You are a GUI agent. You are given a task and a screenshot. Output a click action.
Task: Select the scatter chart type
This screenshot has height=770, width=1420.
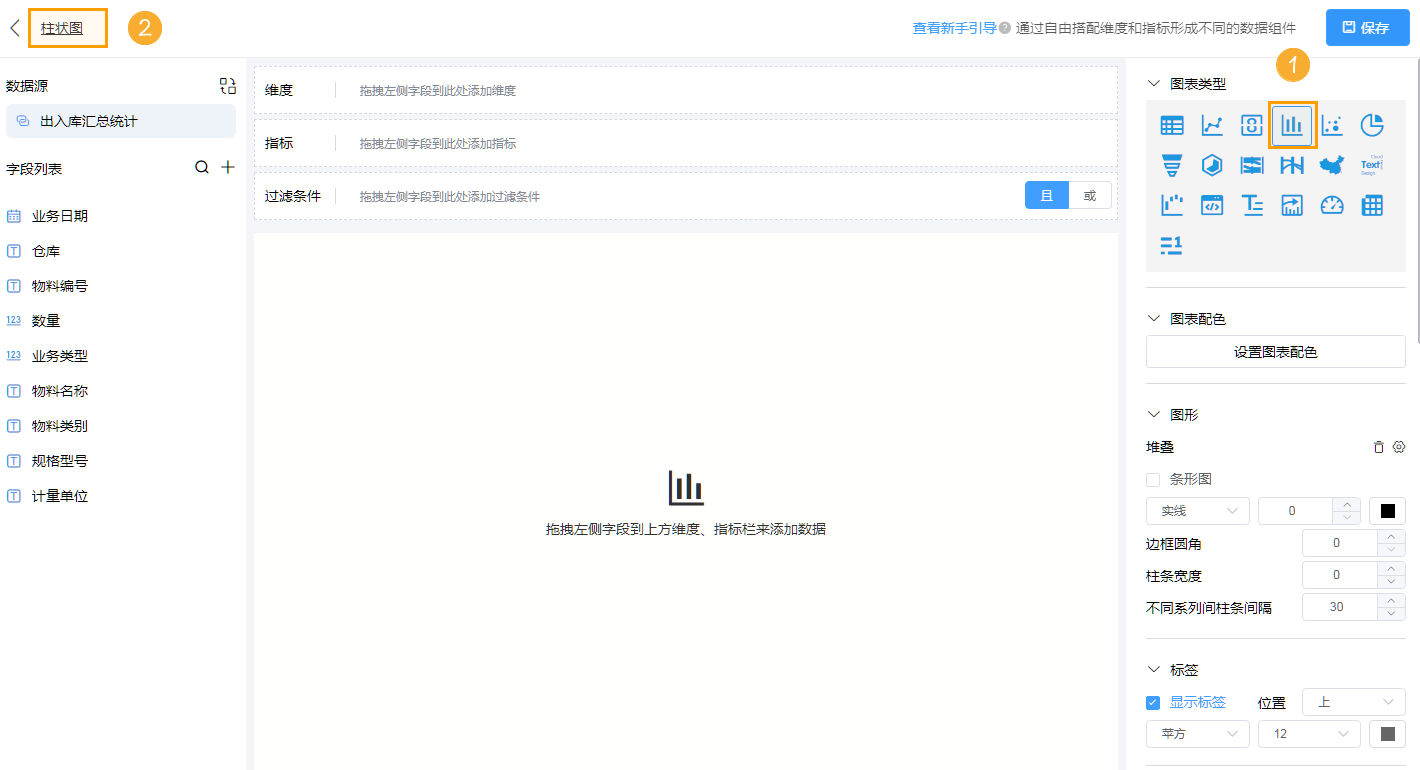[x=1331, y=125]
